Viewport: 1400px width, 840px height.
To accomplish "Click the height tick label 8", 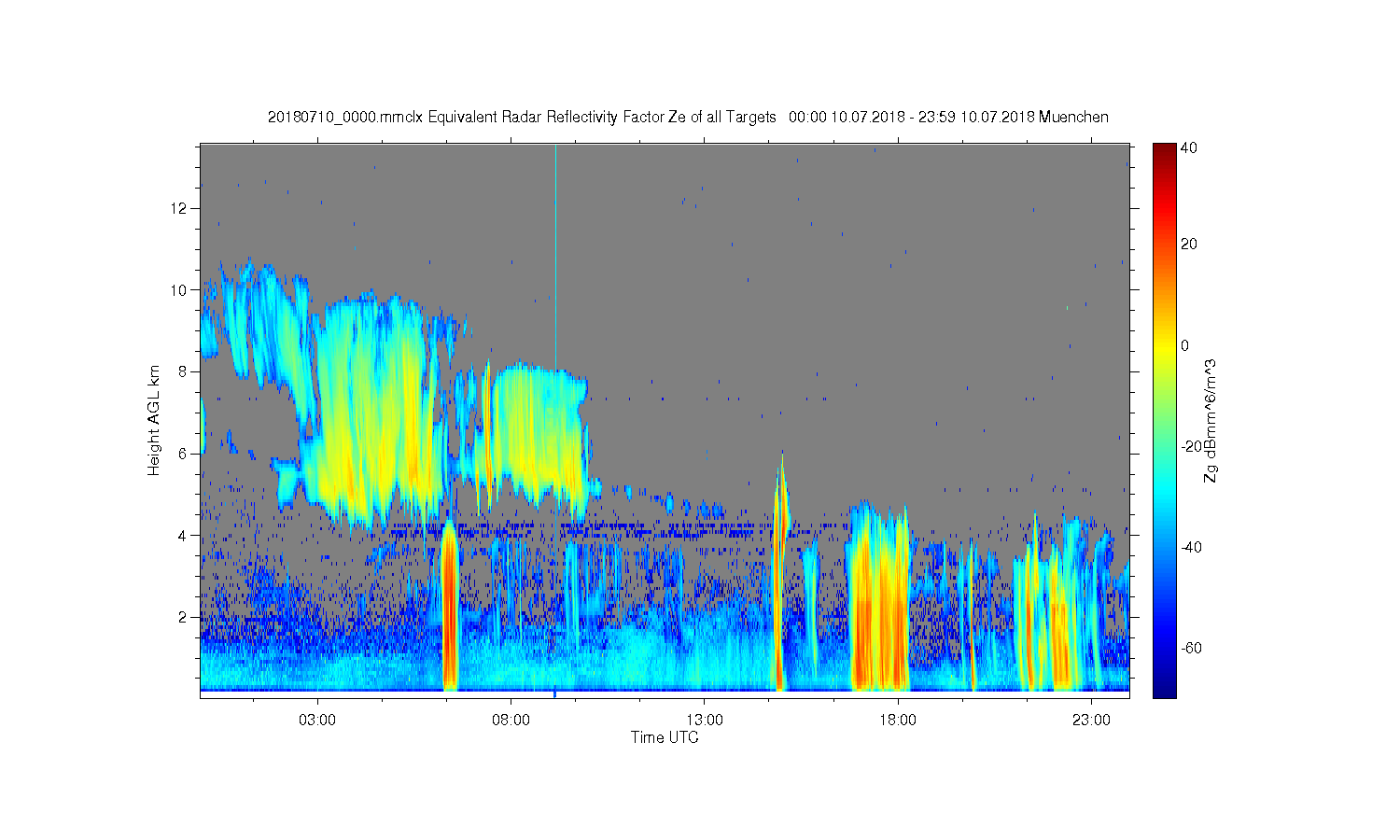I will click(x=183, y=371).
